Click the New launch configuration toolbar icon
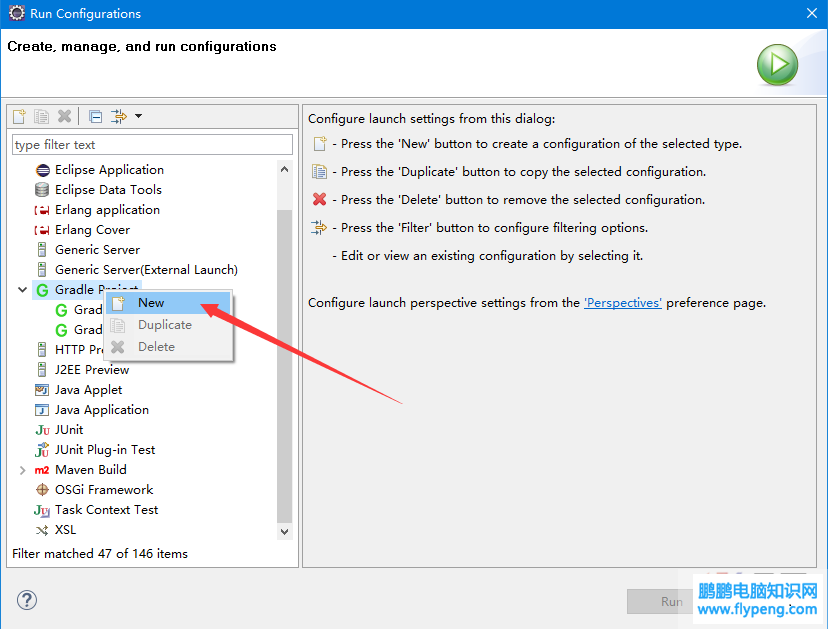The image size is (828, 629). pyautogui.click(x=20, y=116)
